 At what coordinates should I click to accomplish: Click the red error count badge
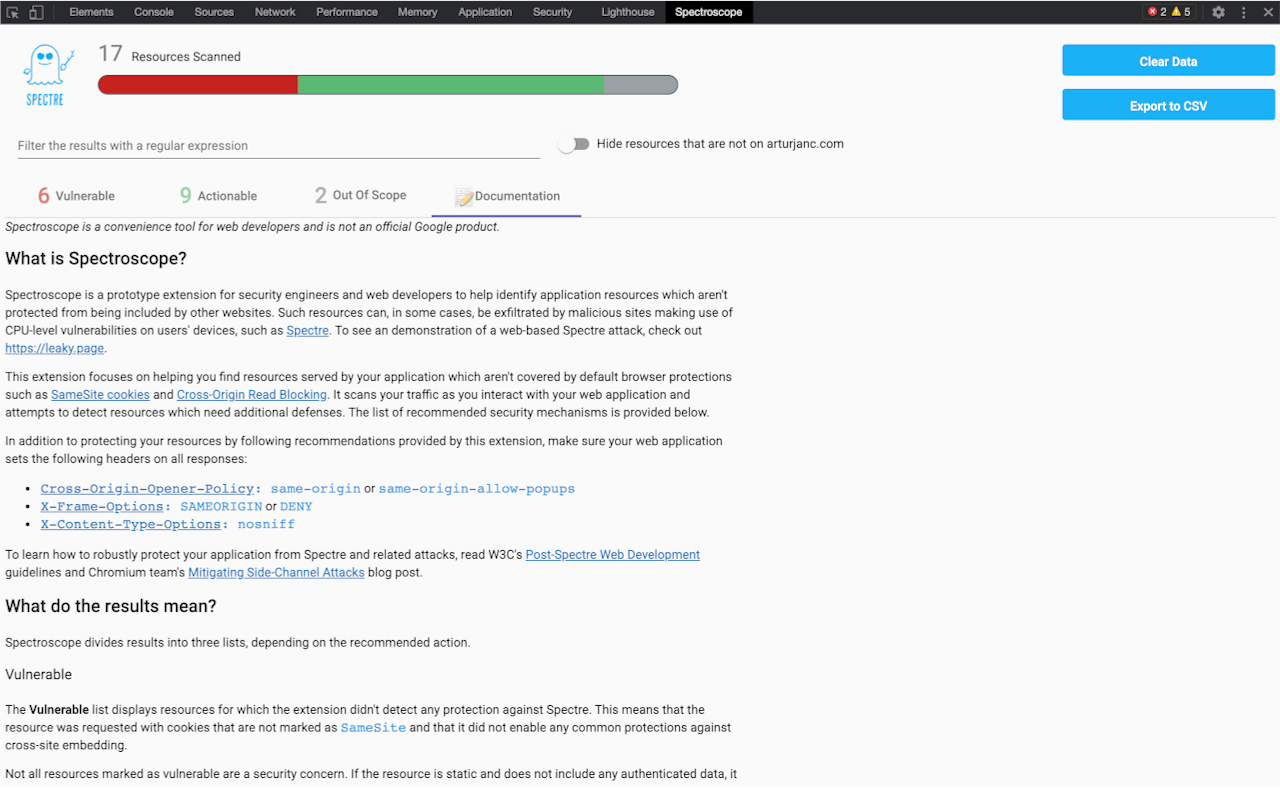(x=1157, y=12)
